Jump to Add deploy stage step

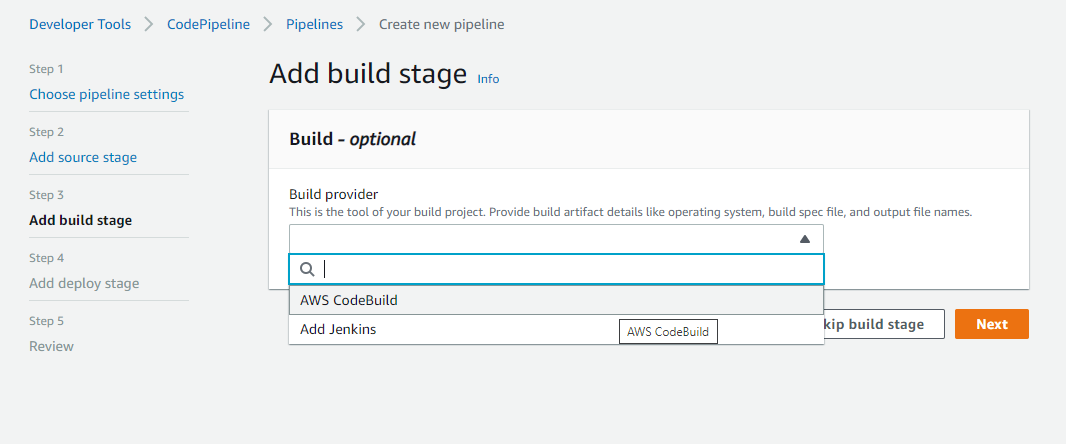coord(84,283)
